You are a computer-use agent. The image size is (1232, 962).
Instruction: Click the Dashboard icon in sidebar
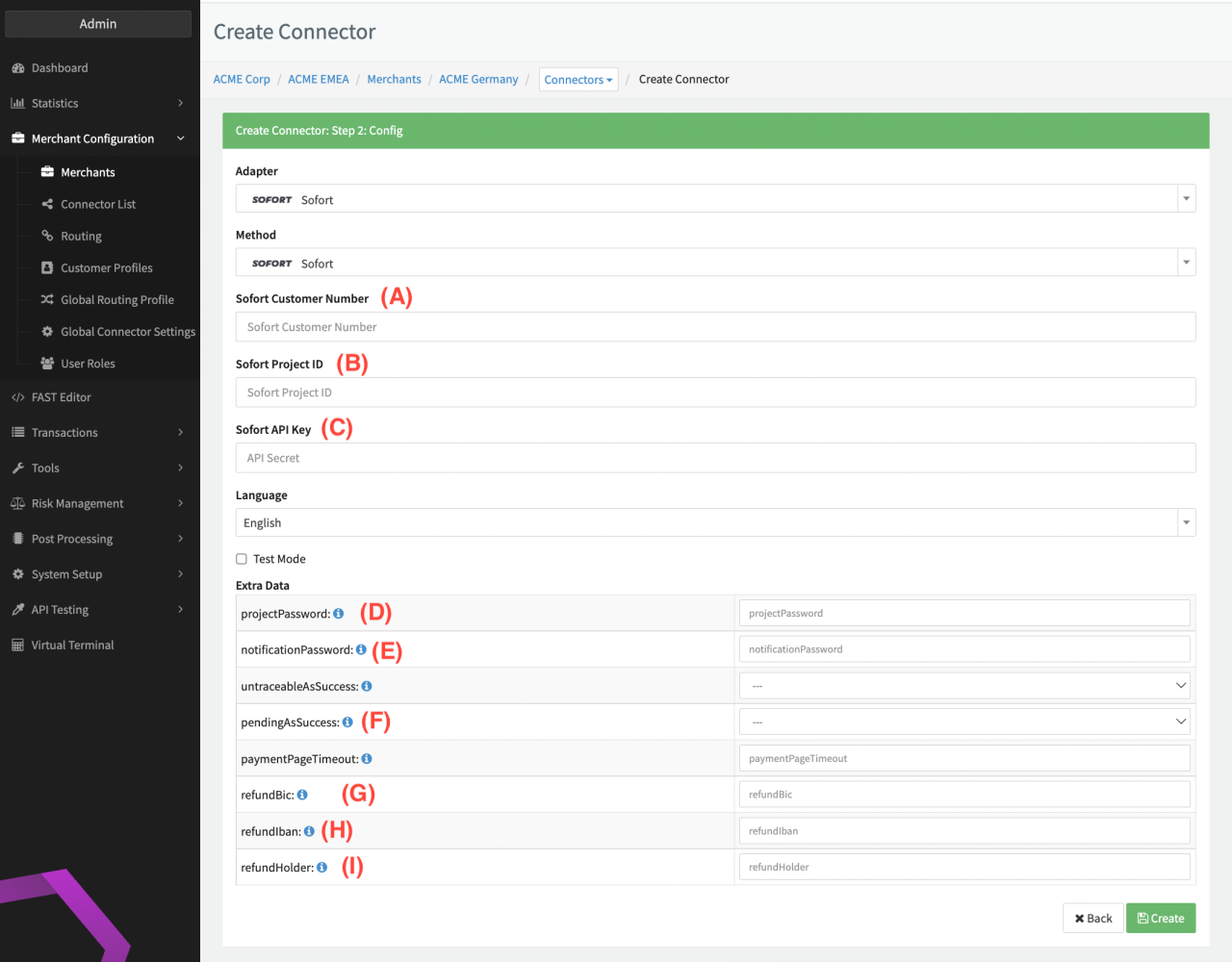17,68
